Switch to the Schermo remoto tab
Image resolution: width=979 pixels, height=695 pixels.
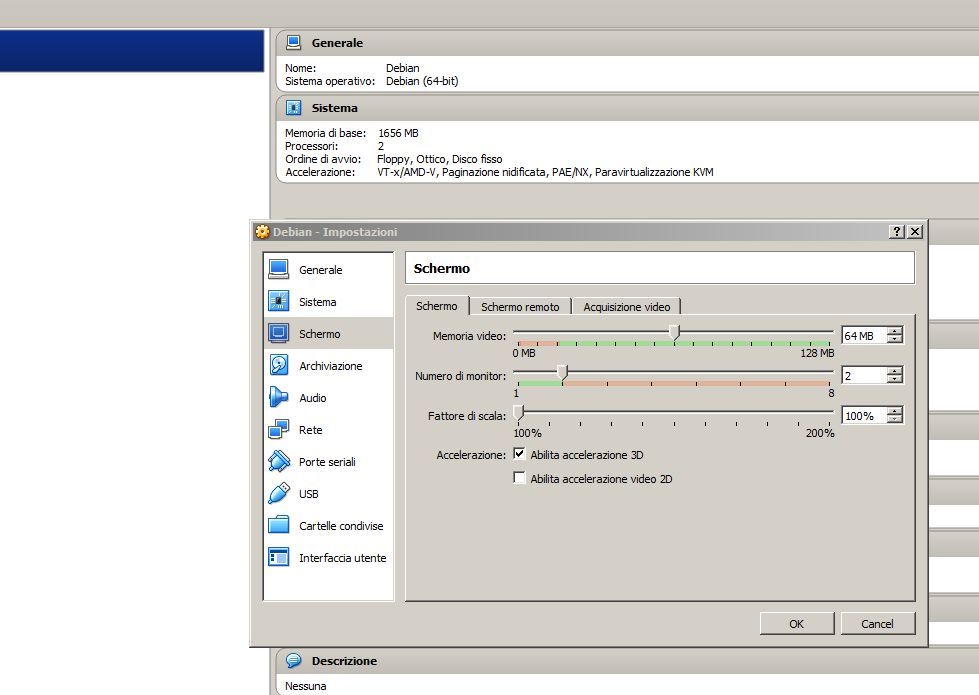pos(521,306)
